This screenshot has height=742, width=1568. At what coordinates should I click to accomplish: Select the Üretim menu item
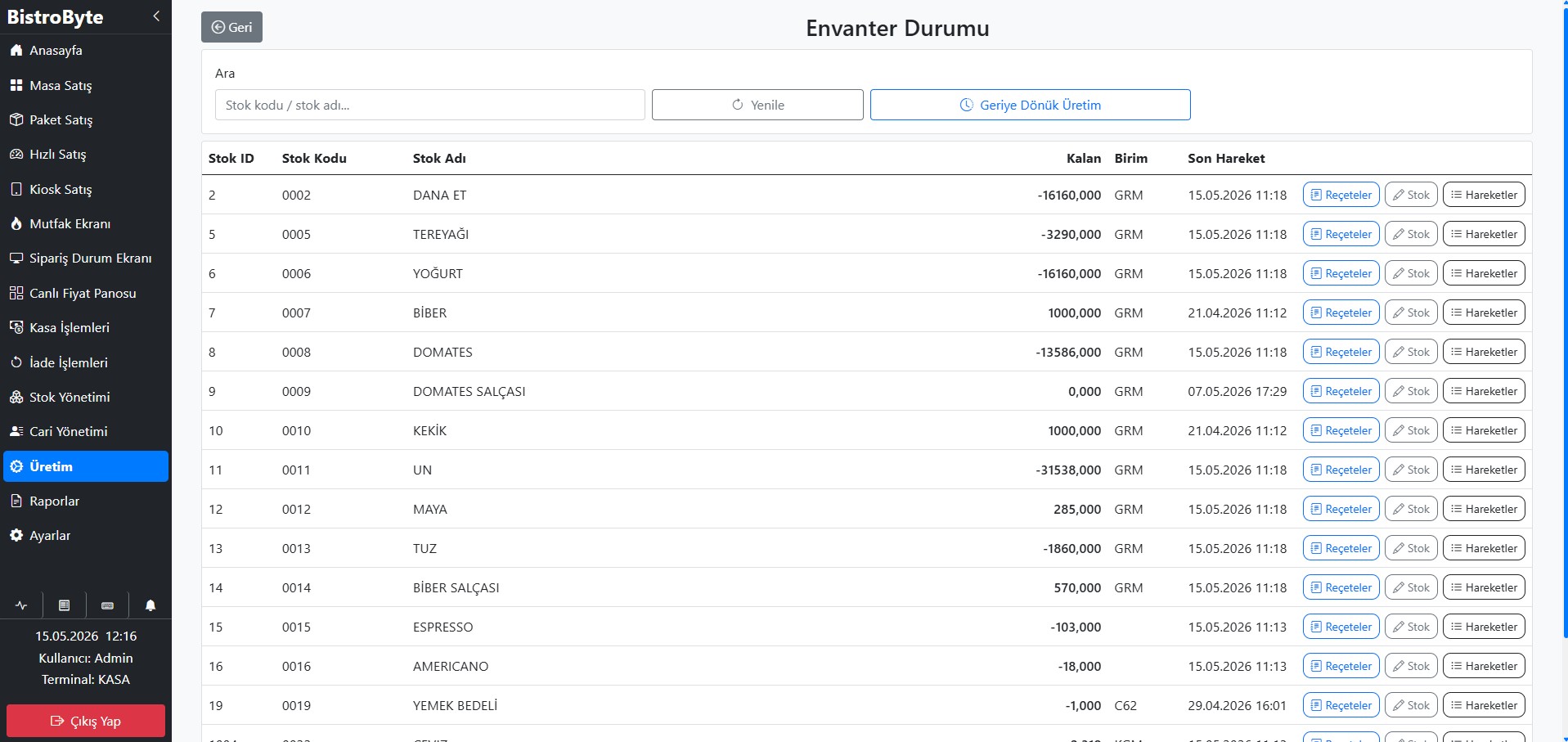point(86,466)
